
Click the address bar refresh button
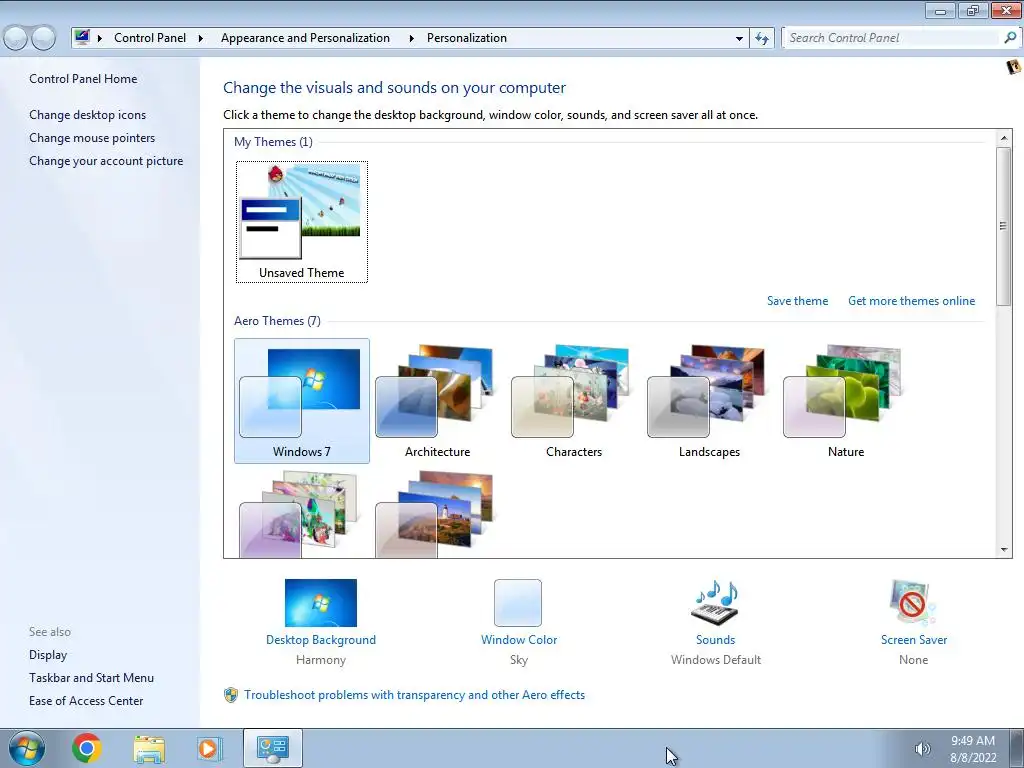point(761,39)
